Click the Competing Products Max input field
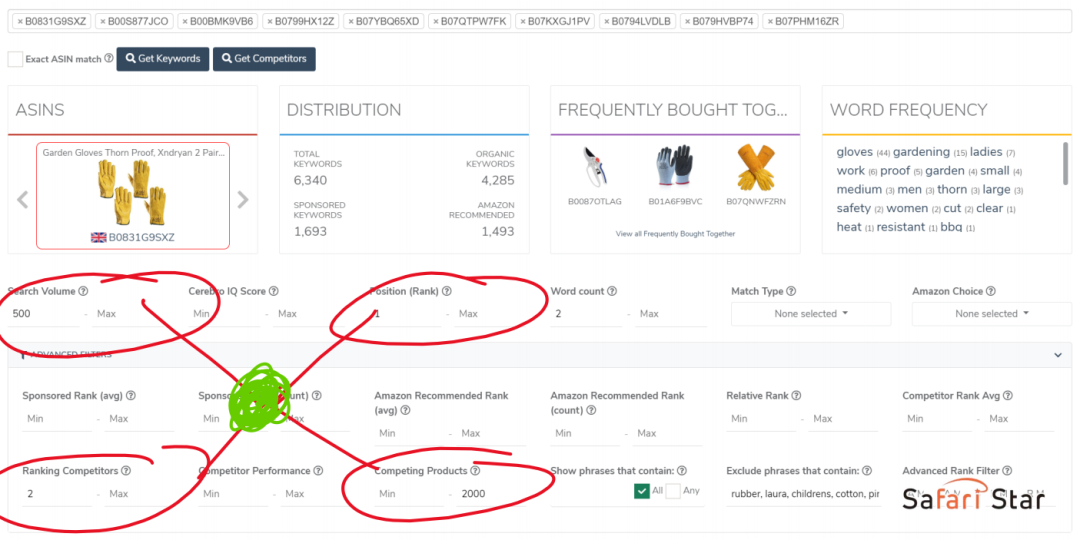 [500, 494]
